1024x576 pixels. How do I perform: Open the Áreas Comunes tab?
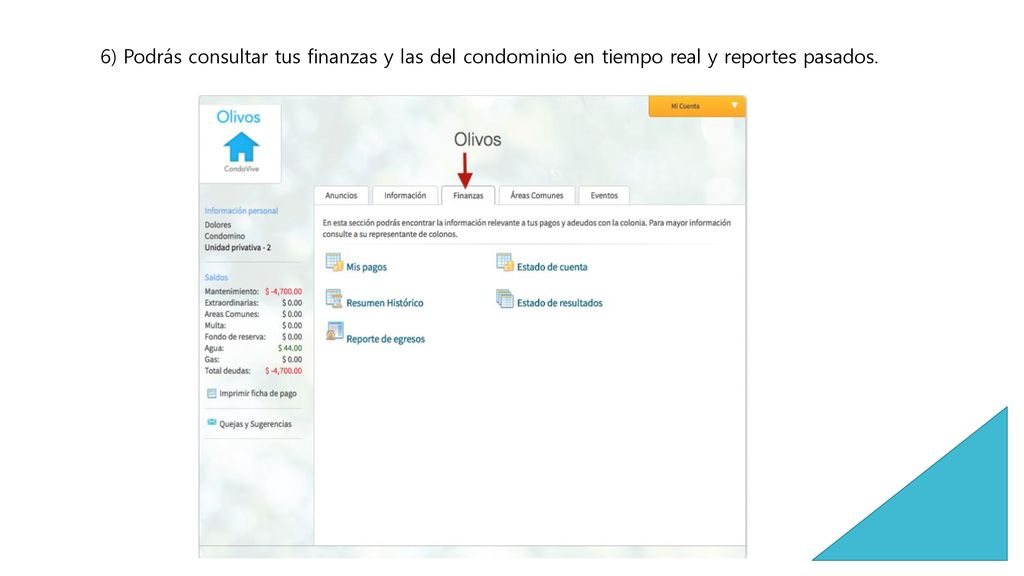click(x=537, y=195)
